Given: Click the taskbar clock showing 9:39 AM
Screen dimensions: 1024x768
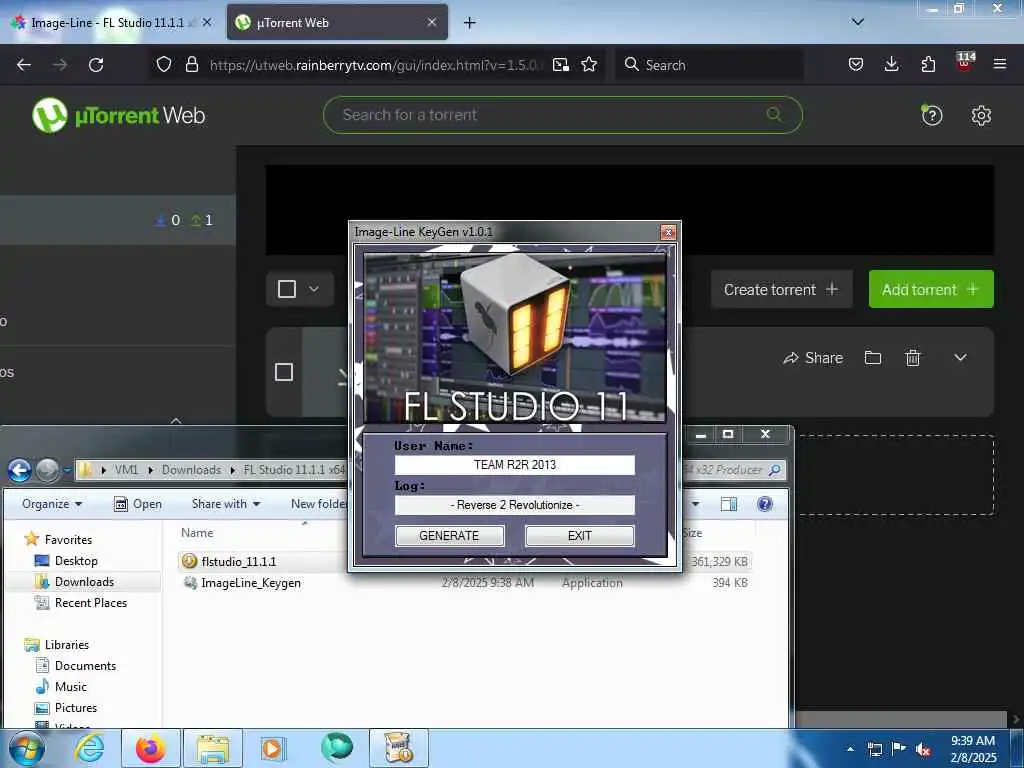Looking at the screenshot, I should (973, 748).
